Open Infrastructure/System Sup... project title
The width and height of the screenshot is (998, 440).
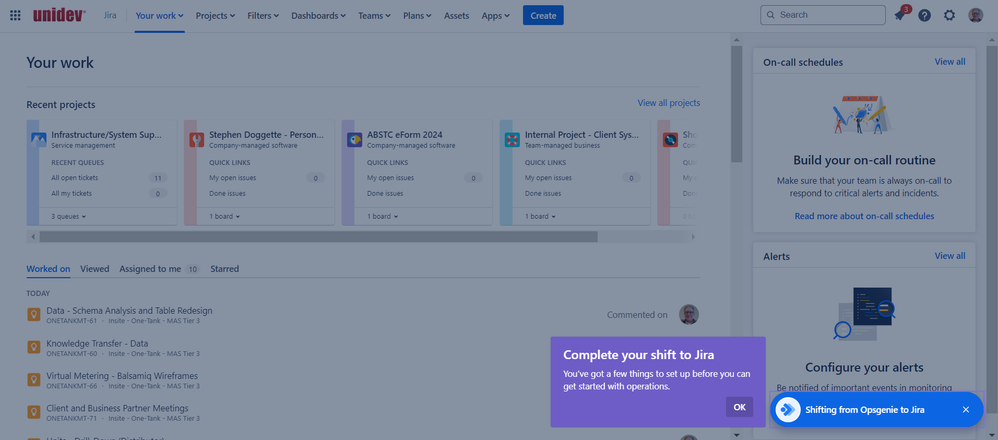coord(106,135)
